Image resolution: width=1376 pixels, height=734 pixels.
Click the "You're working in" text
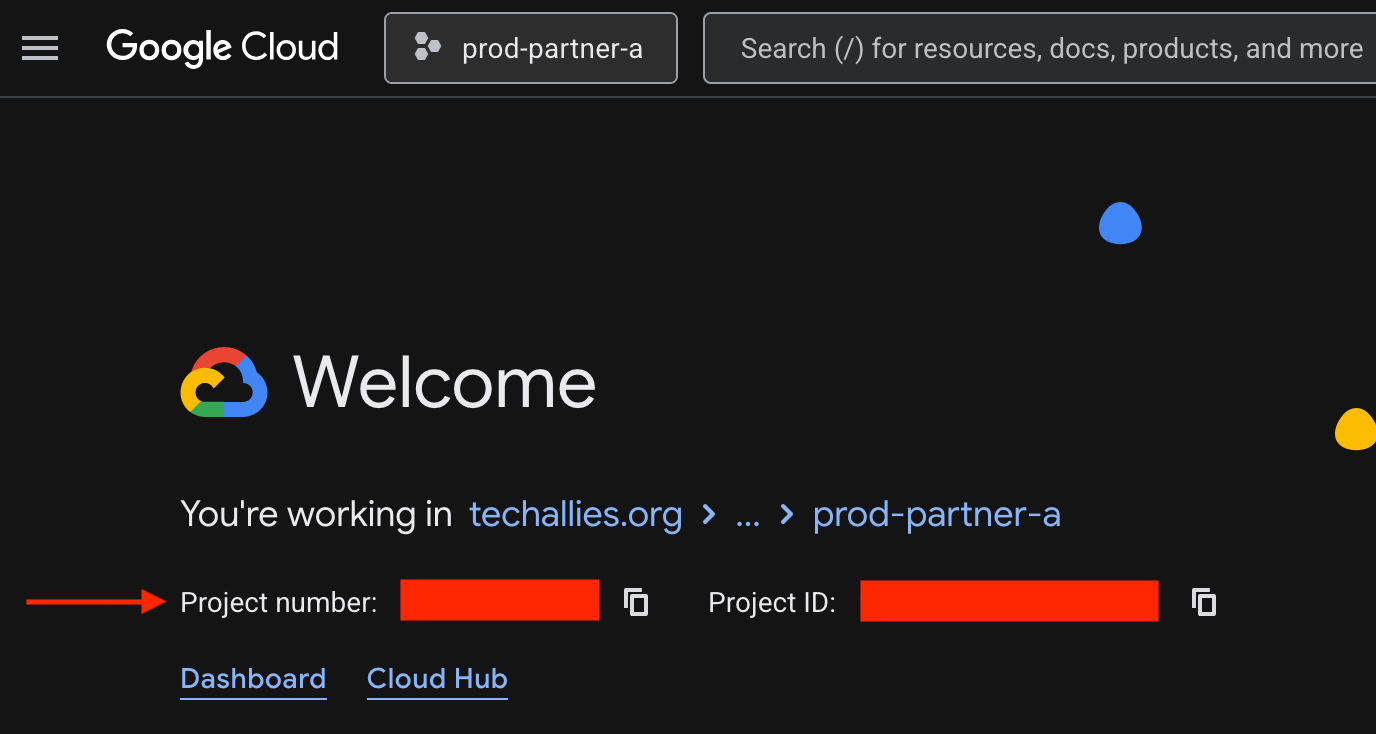pyautogui.click(x=316, y=515)
